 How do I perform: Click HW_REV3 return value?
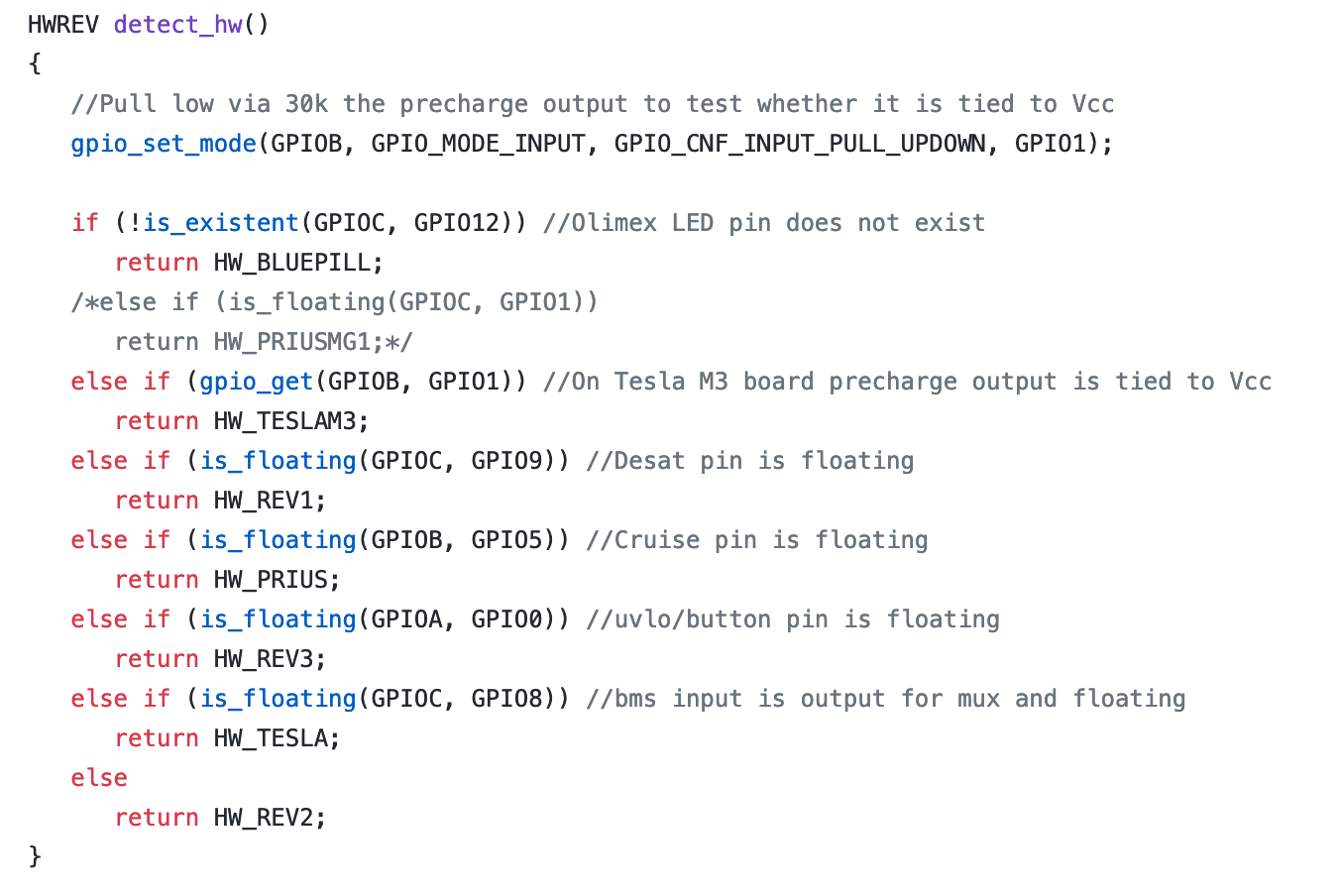point(268,659)
